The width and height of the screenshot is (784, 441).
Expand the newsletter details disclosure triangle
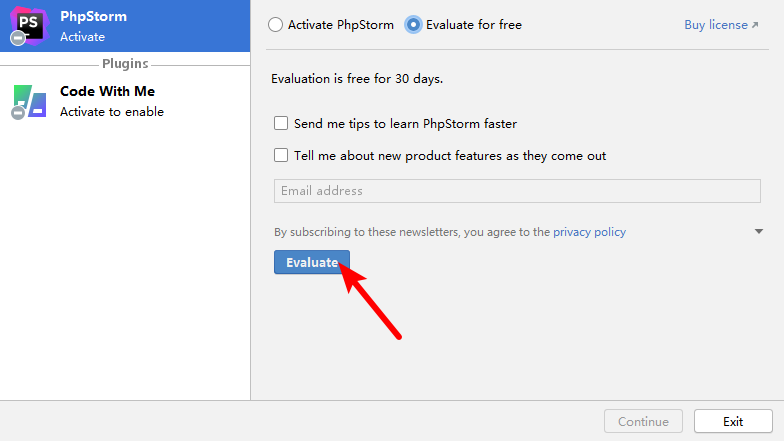click(x=758, y=232)
